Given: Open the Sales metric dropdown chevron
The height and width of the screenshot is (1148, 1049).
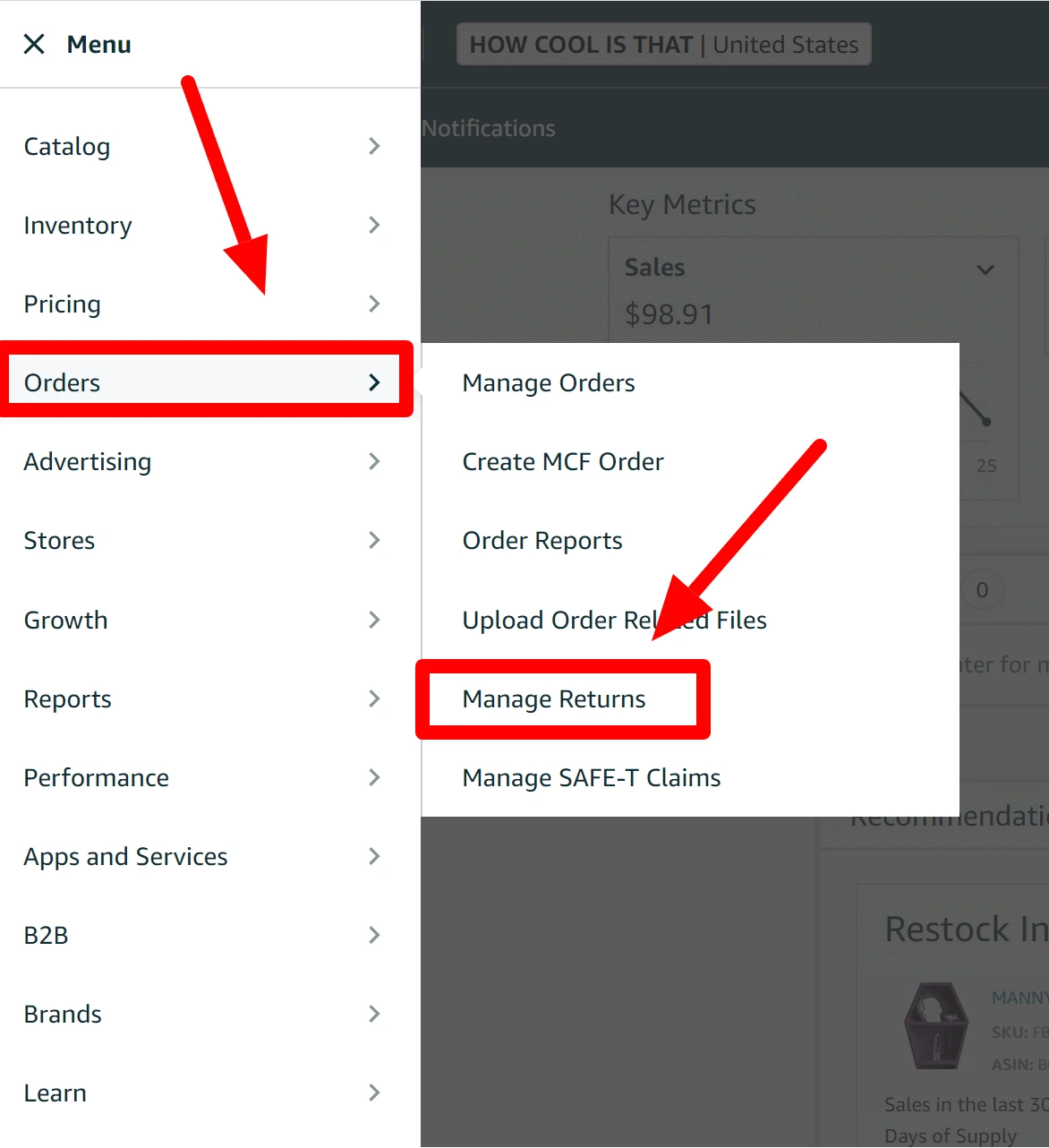Looking at the screenshot, I should [985, 269].
